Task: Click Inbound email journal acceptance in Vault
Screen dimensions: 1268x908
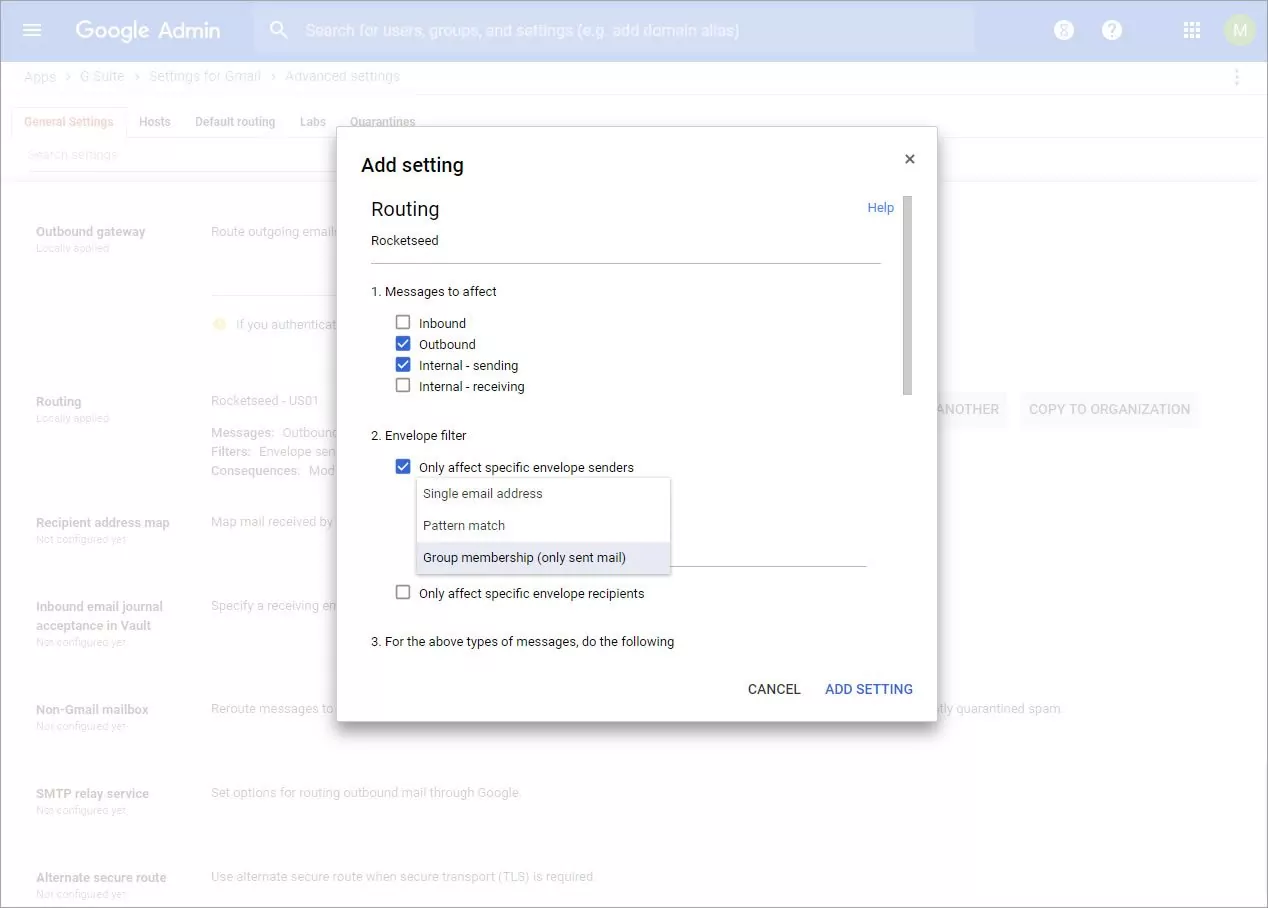Action: 99,616
